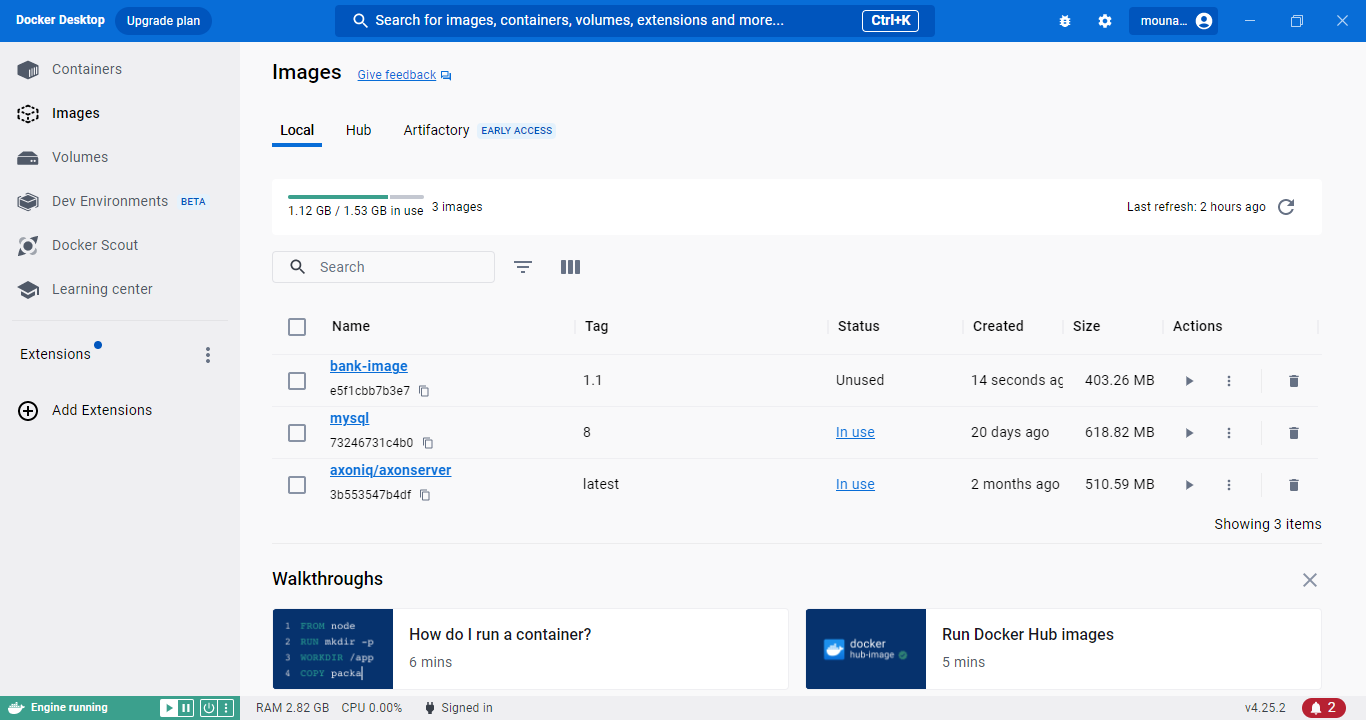
Task: Click Add Extensions plus icon
Action: coord(28,410)
